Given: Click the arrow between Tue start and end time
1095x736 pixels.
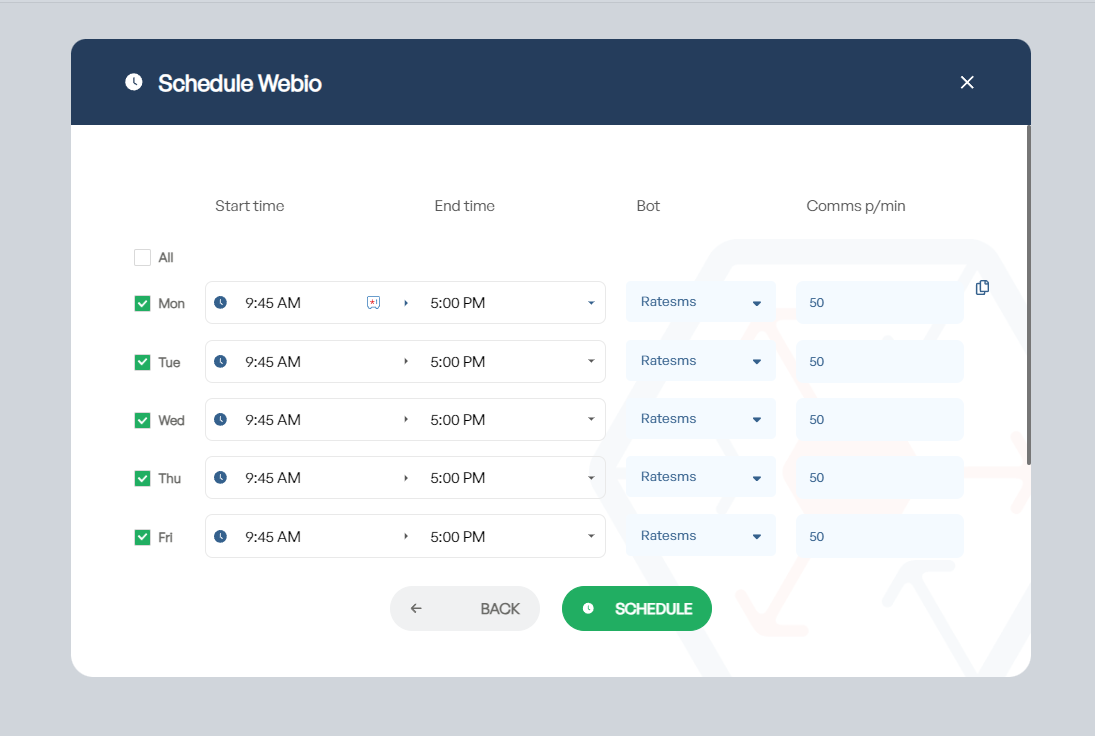Looking at the screenshot, I should (x=406, y=361).
